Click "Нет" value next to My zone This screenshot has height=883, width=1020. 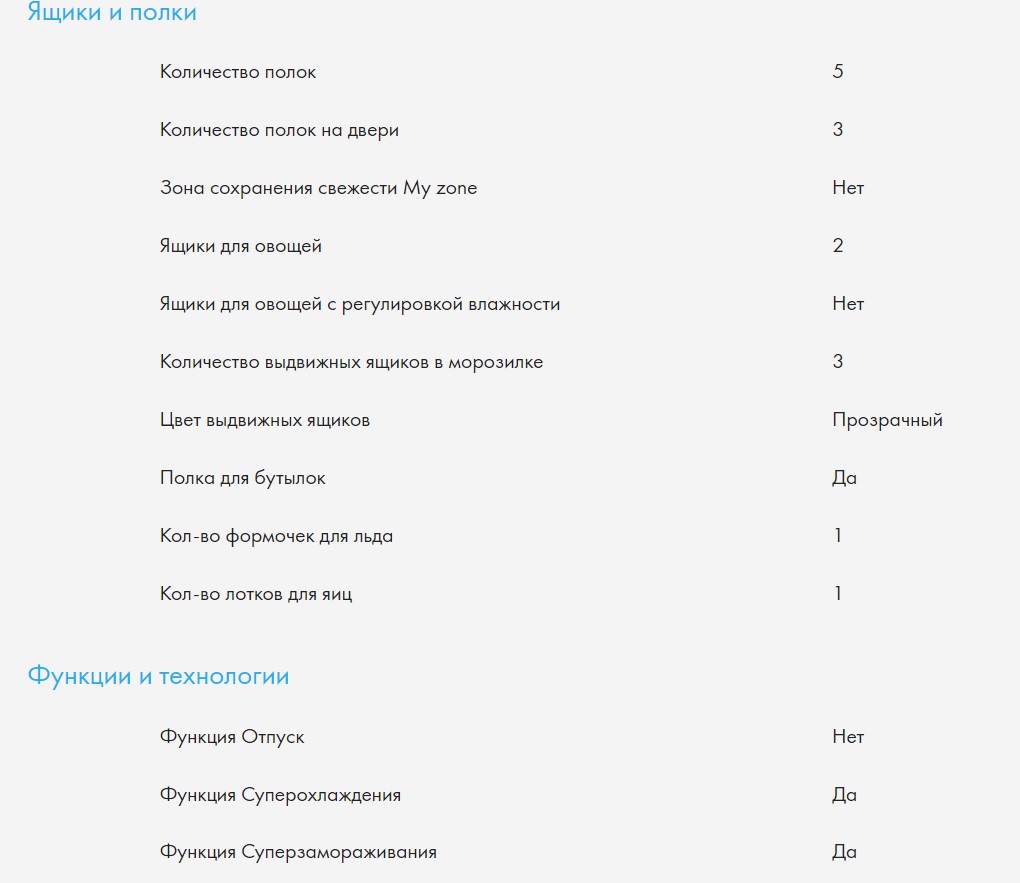848,188
